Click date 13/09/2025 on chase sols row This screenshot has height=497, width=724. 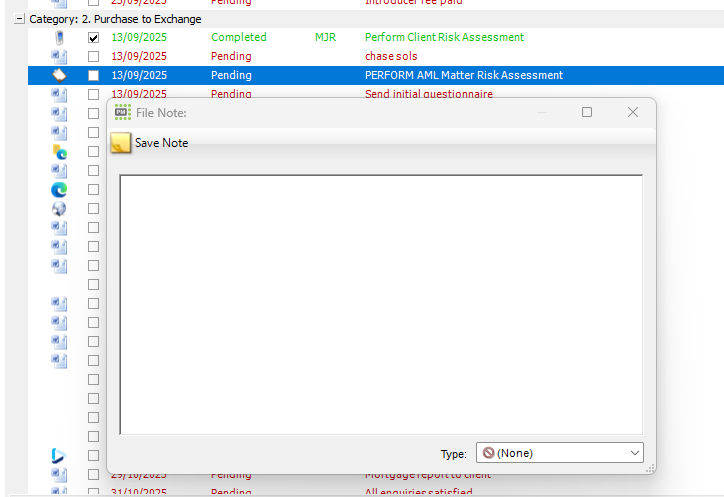click(139, 56)
